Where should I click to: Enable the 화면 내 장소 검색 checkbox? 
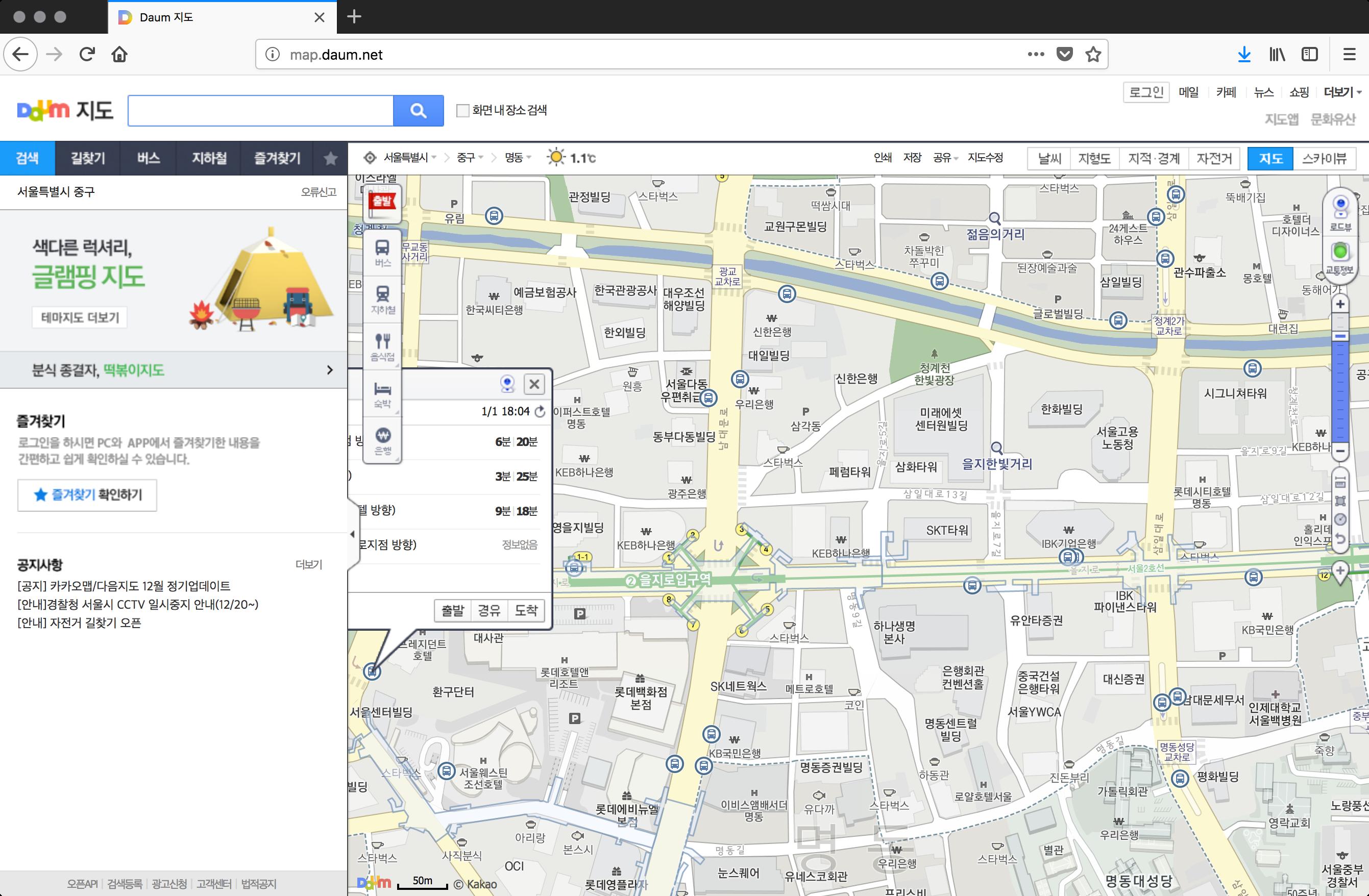coord(463,110)
